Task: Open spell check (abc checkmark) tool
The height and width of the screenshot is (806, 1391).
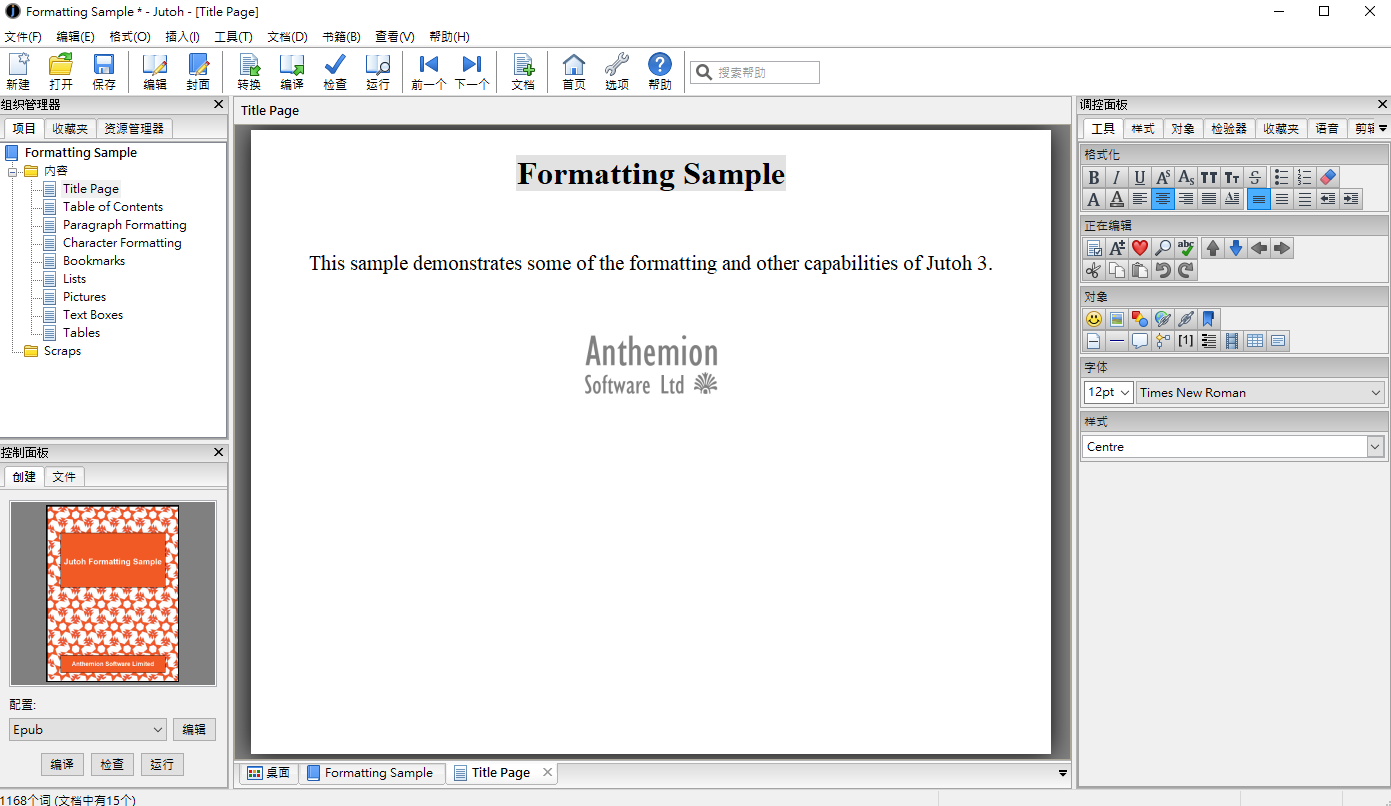Action: click(x=1186, y=248)
